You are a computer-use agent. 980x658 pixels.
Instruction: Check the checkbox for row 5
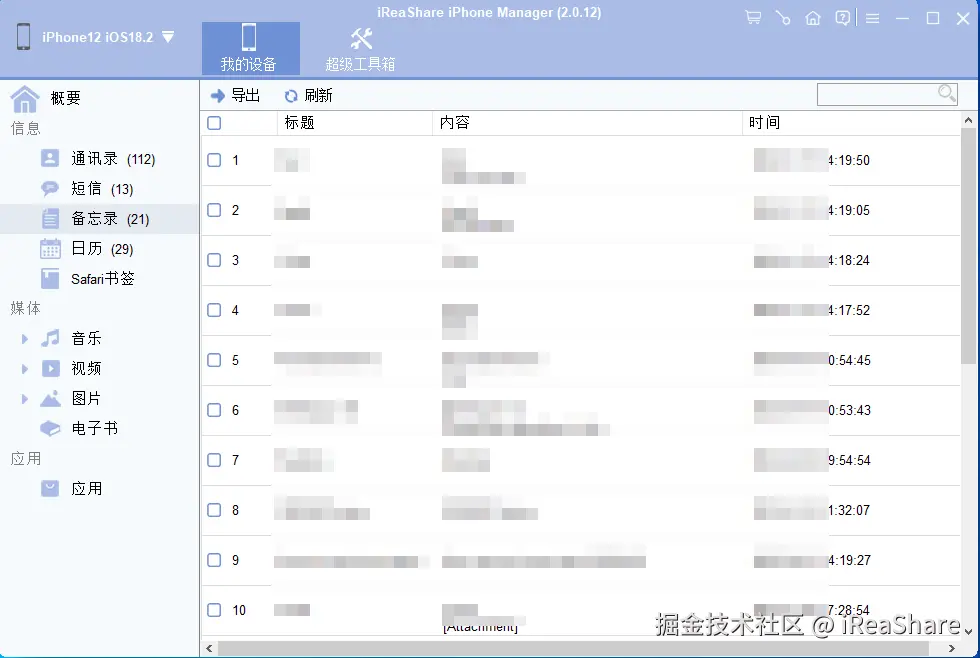click(214, 360)
